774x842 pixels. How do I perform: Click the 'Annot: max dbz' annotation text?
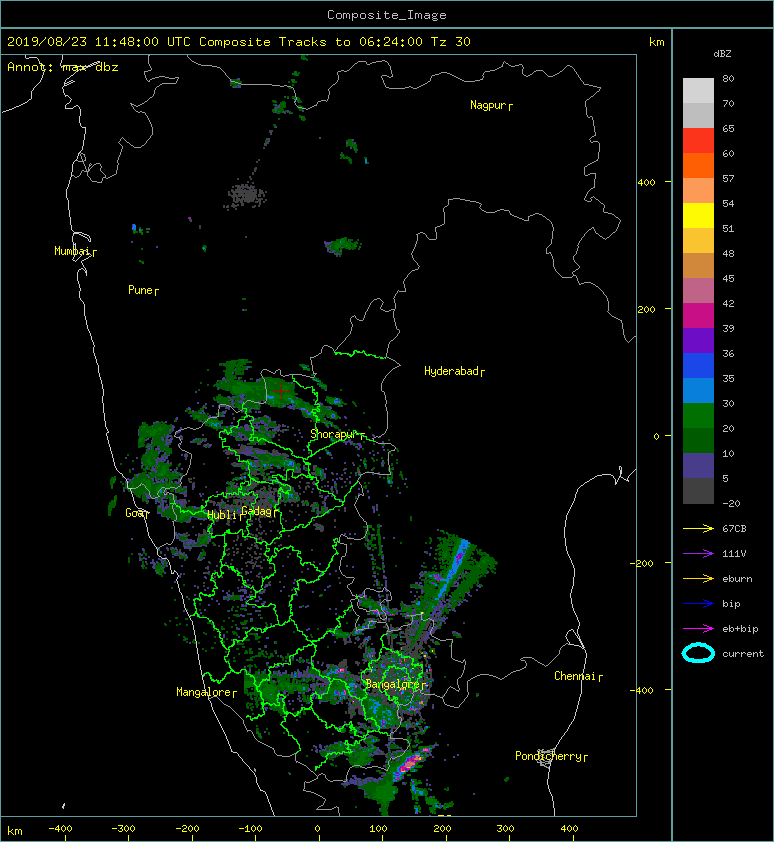[63, 67]
